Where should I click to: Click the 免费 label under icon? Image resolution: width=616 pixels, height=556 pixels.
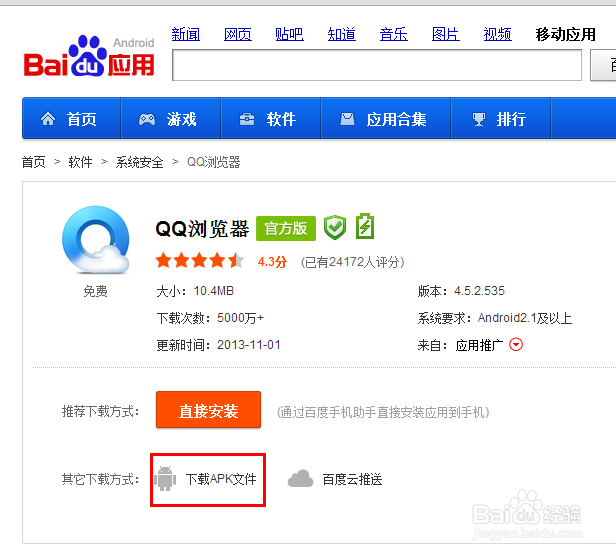tap(95, 291)
